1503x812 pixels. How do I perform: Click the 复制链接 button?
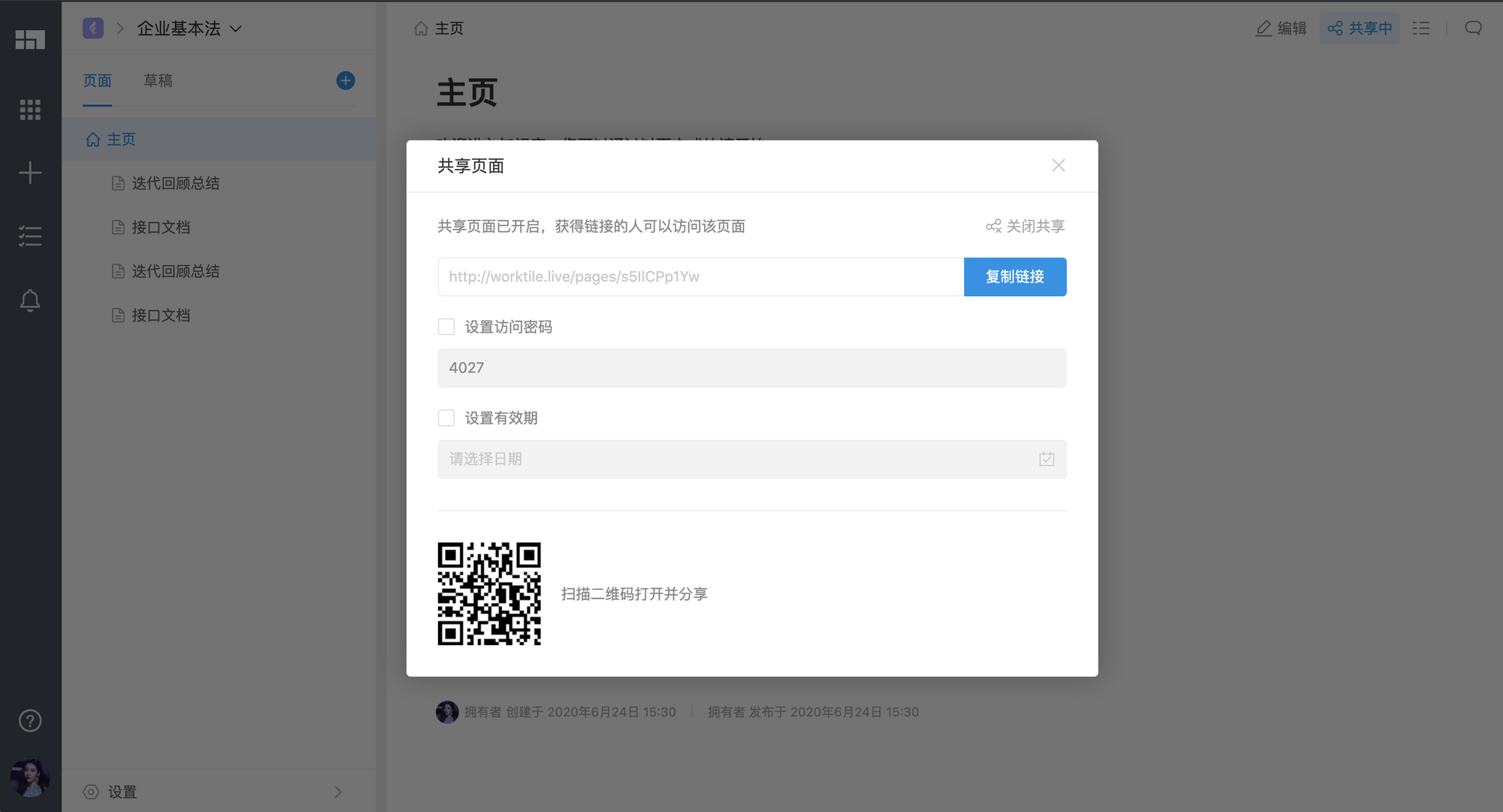(x=1015, y=276)
